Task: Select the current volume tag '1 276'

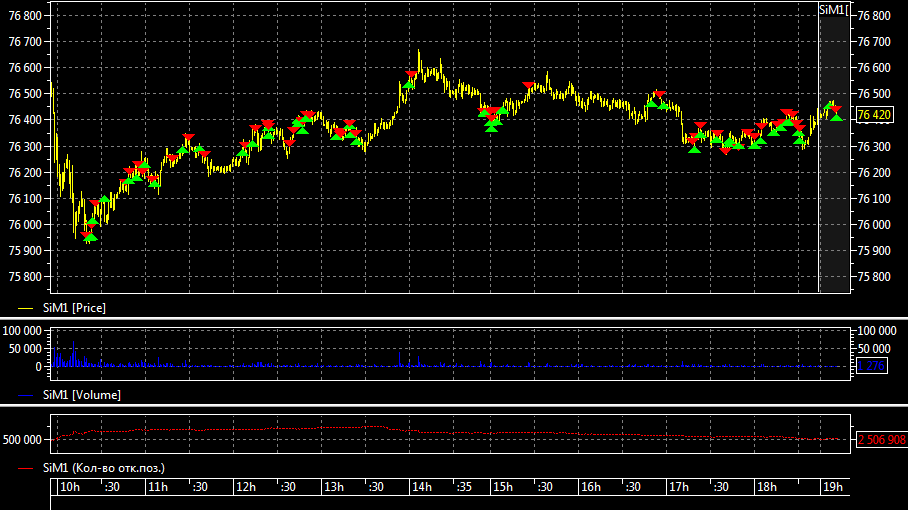Action: 871,366
